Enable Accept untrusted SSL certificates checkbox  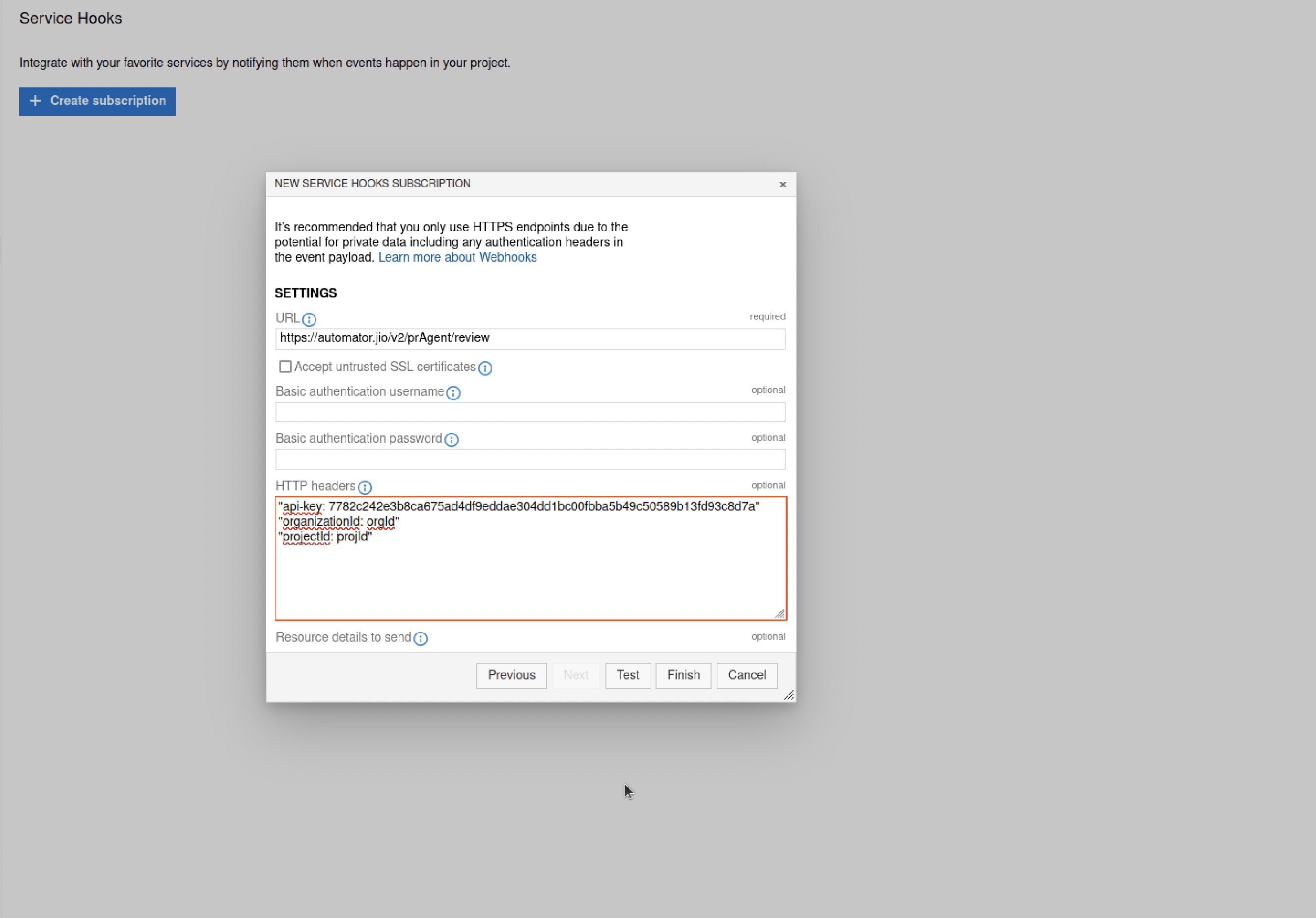(x=285, y=367)
